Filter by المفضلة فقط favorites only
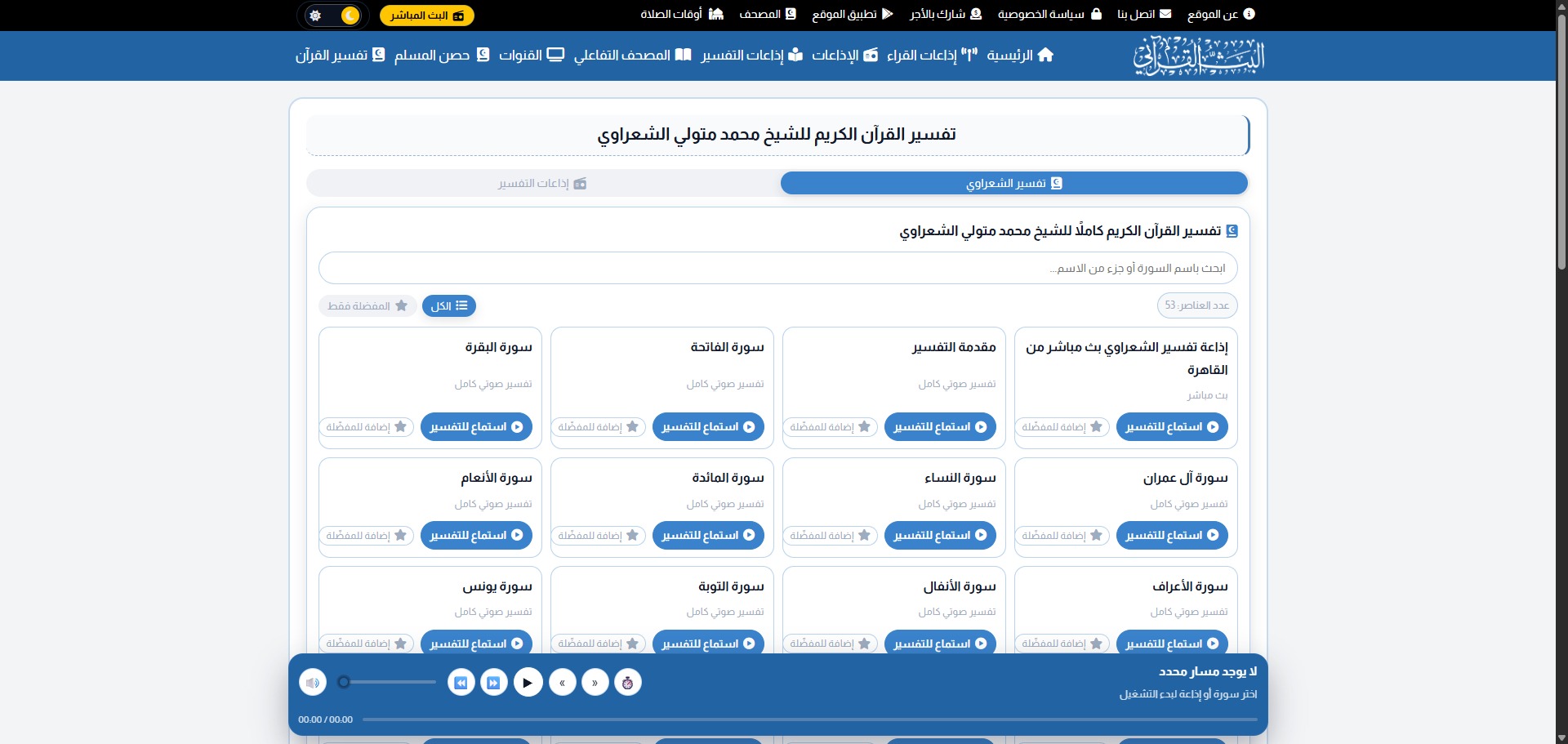 coord(367,306)
